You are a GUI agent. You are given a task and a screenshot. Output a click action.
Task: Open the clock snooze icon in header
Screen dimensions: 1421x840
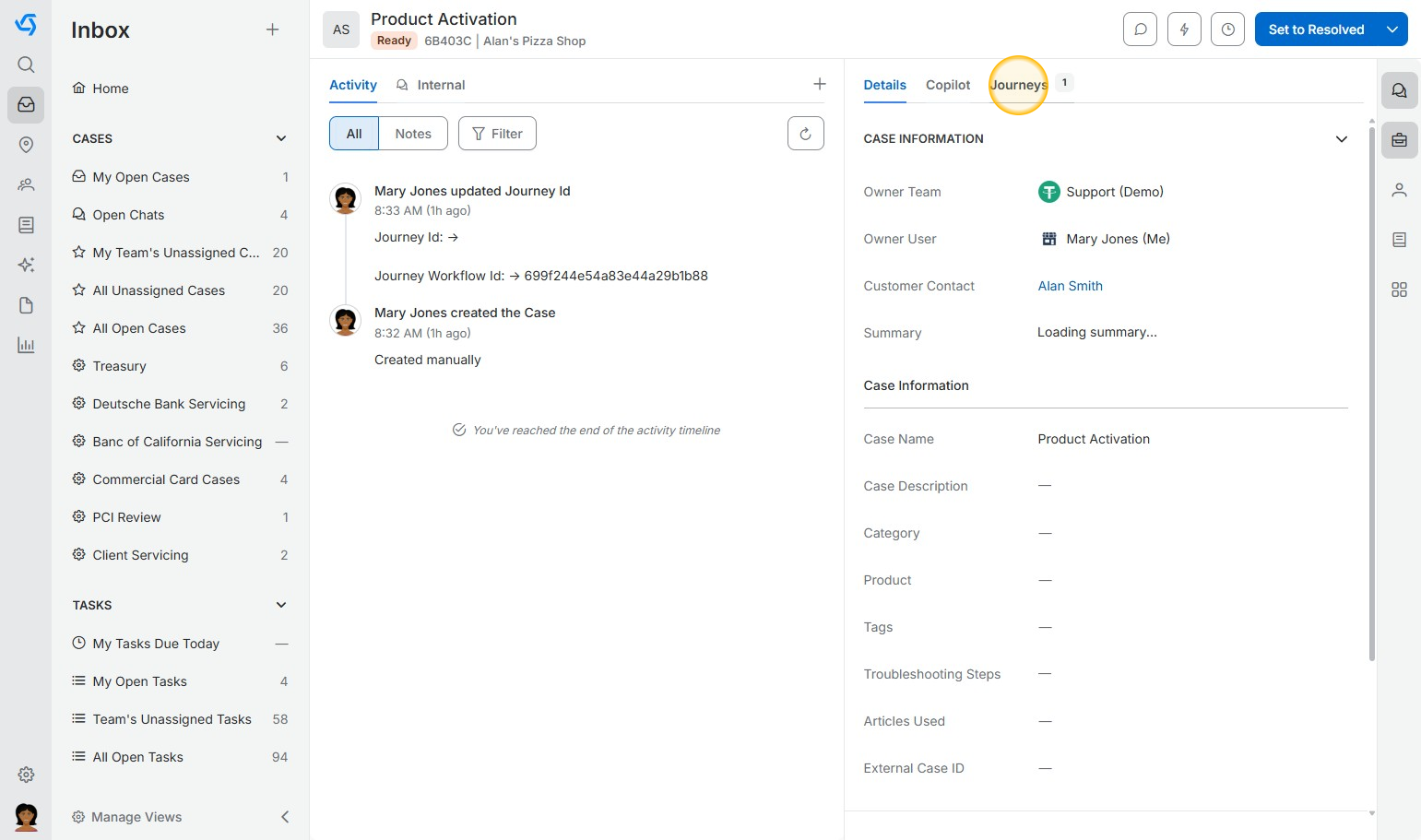(x=1227, y=30)
